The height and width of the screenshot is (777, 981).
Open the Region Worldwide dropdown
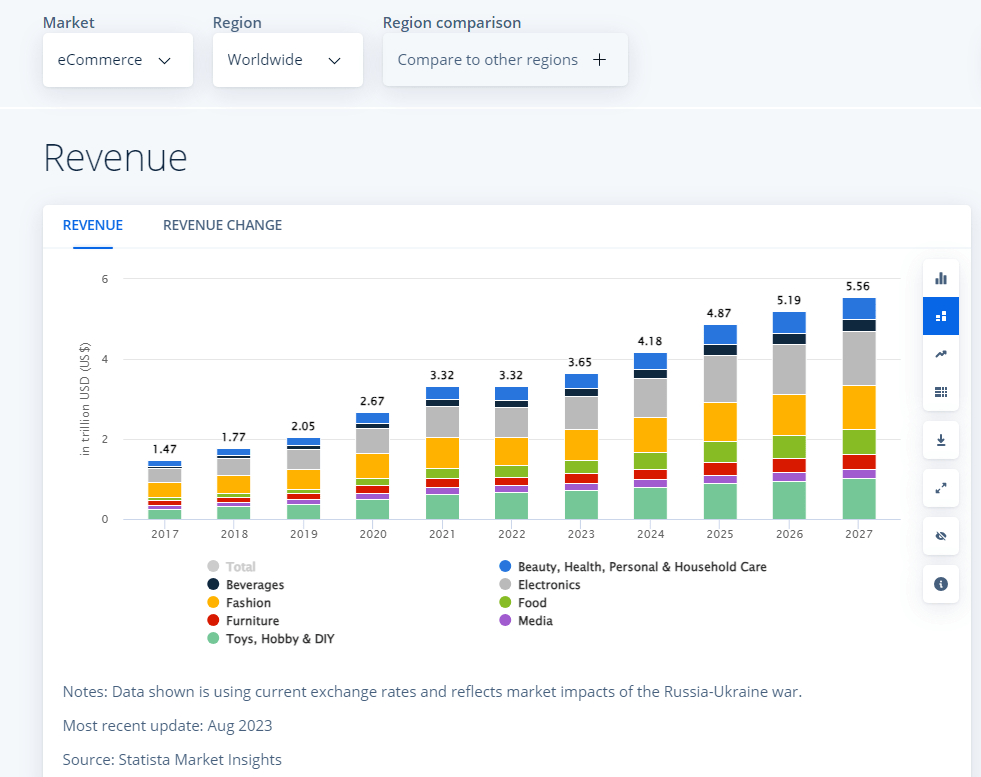point(287,60)
